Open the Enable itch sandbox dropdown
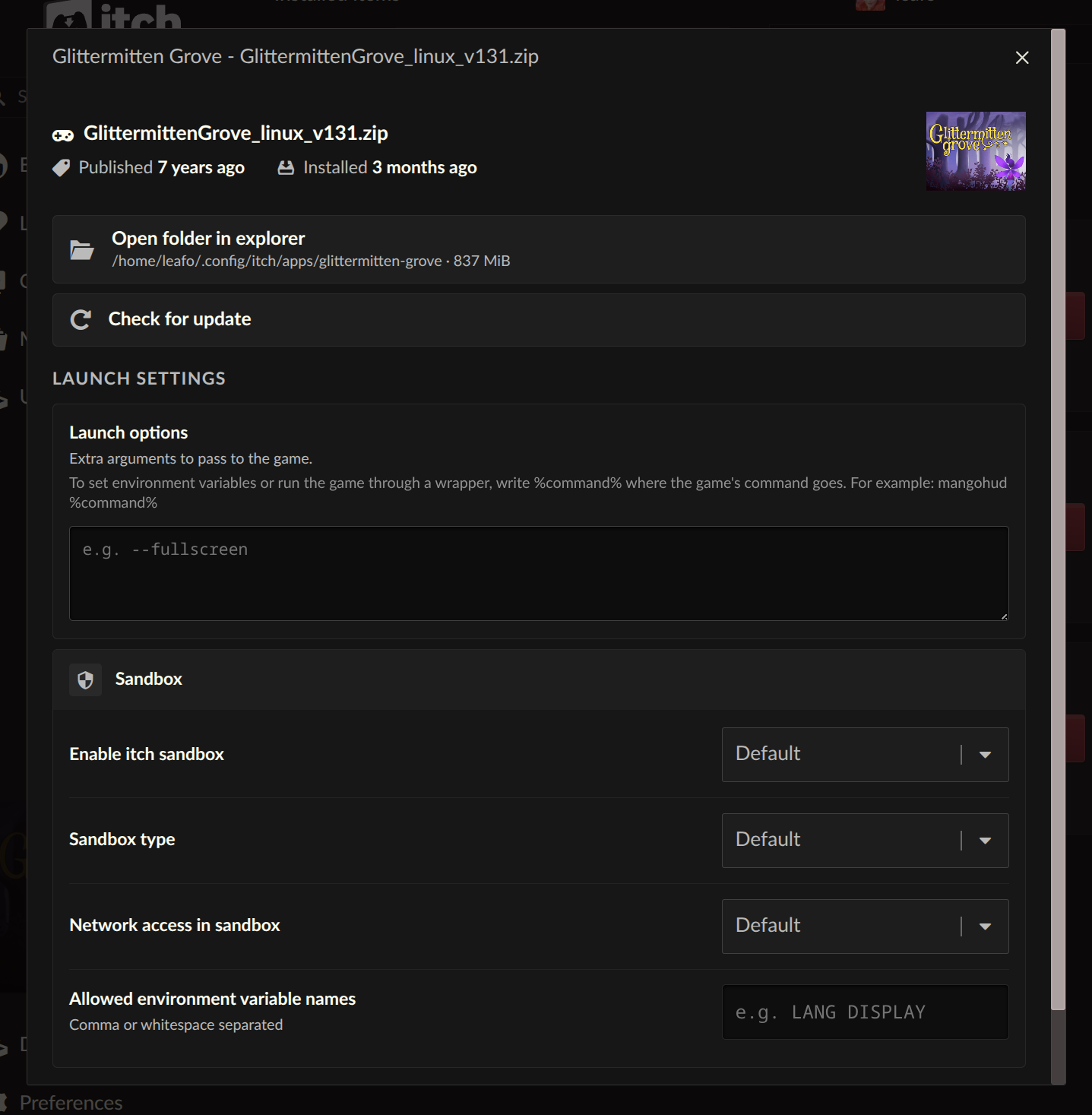This screenshot has width=1092, height=1115. coord(865,755)
